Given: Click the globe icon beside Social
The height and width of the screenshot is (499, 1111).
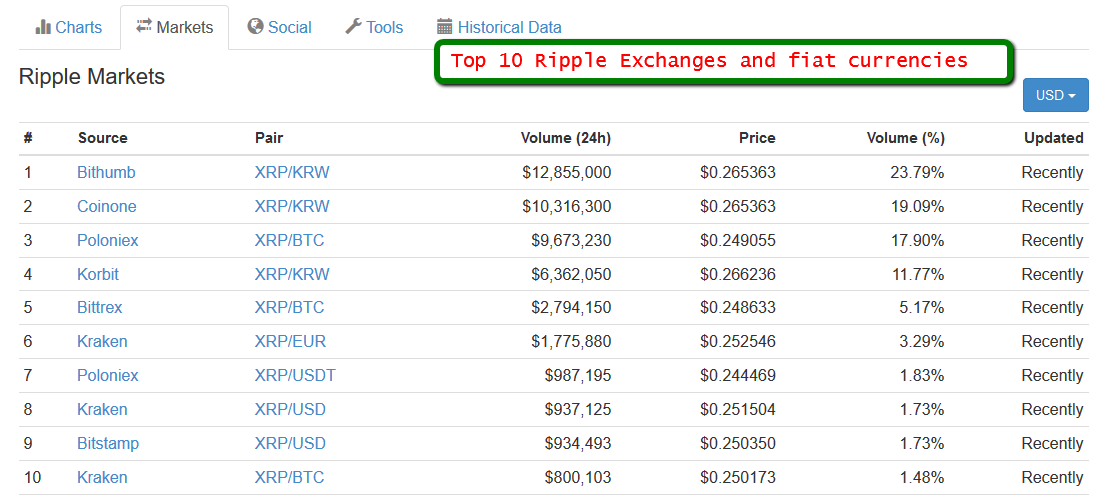Looking at the screenshot, I should pyautogui.click(x=256, y=27).
